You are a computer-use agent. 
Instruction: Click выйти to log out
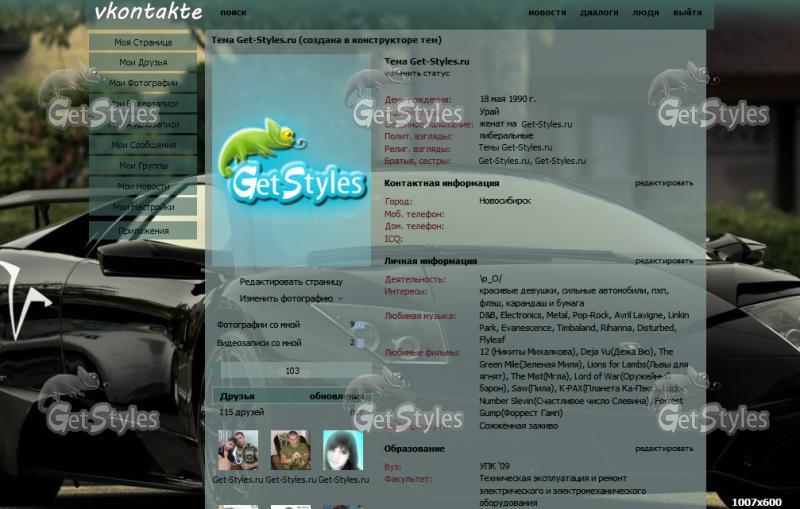687,13
